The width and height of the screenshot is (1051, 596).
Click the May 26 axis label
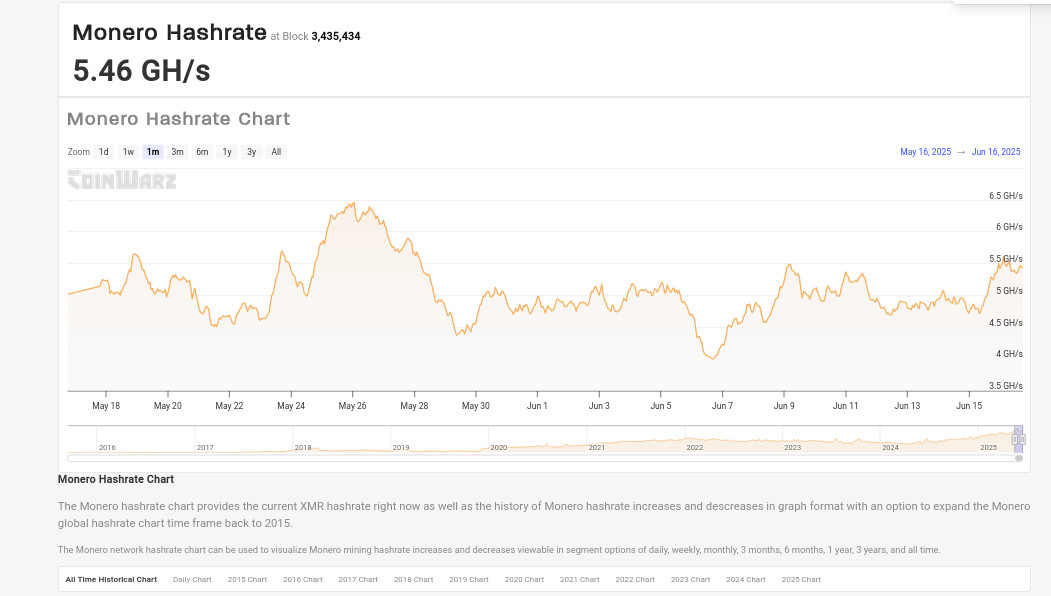click(353, 406)
